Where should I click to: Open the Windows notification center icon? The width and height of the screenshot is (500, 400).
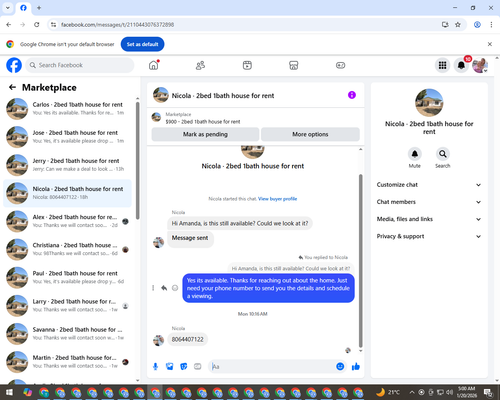489,392
